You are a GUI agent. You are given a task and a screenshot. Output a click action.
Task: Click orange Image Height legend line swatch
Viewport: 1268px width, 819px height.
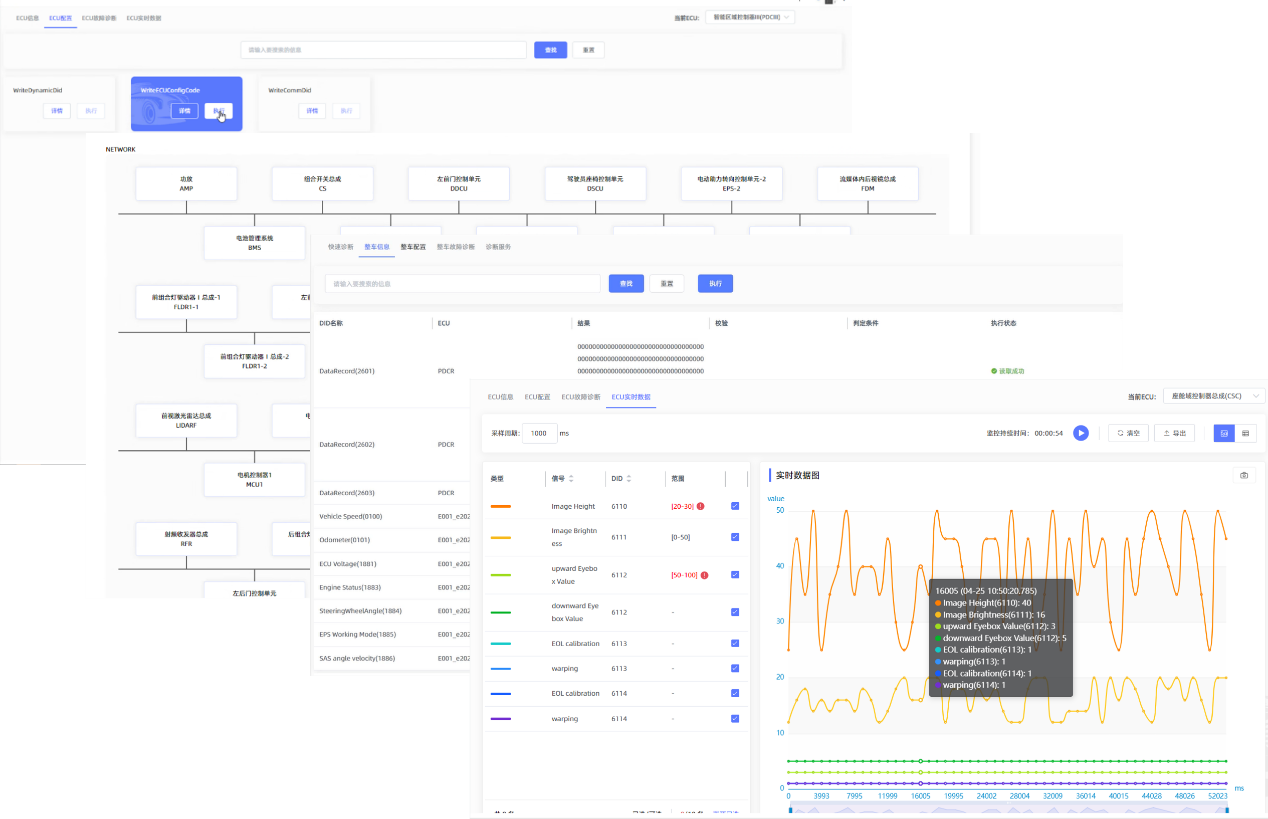[501, 507]
